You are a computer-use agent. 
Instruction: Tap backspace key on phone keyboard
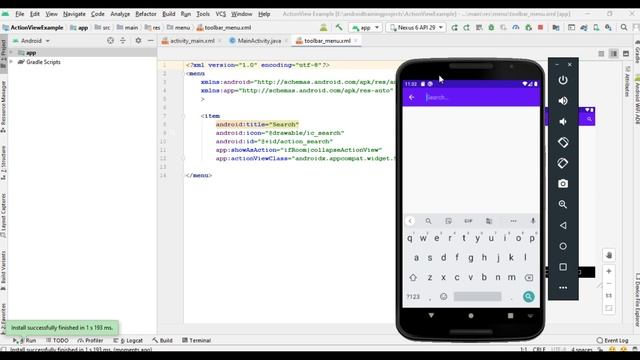pyautogui.click(x=529, y=278)
